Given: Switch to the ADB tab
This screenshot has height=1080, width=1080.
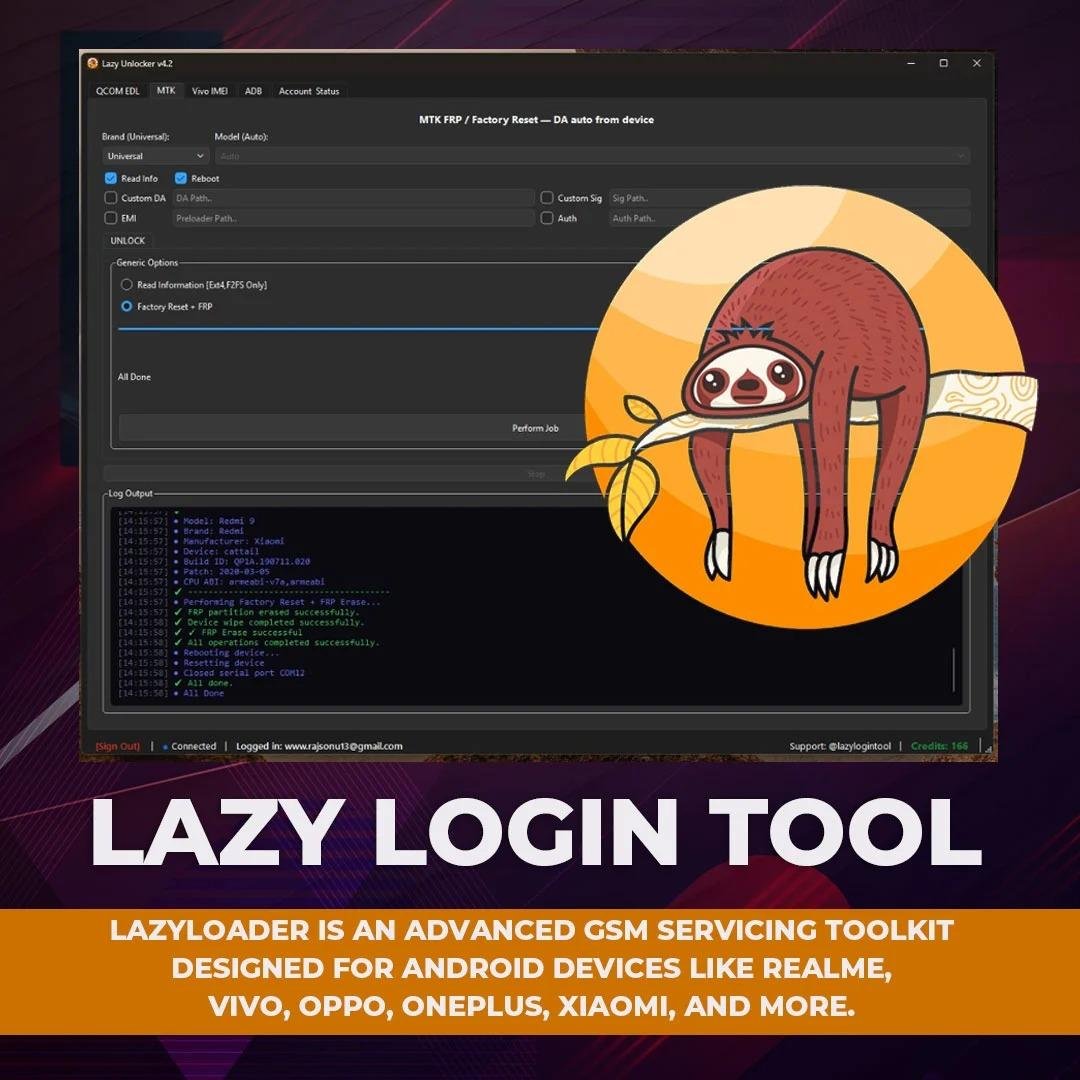Looking at the screenshot, I should coord(253,91).
